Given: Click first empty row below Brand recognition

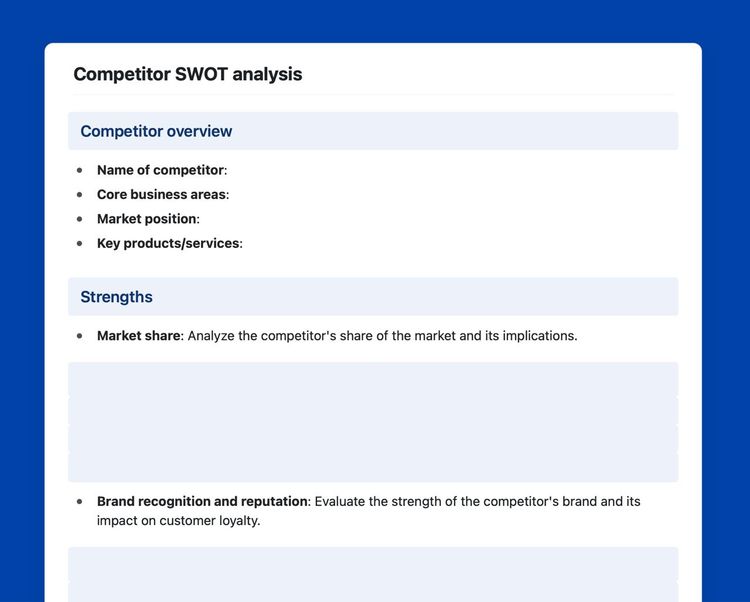Looking at the screenshot, I should (373, 563).
